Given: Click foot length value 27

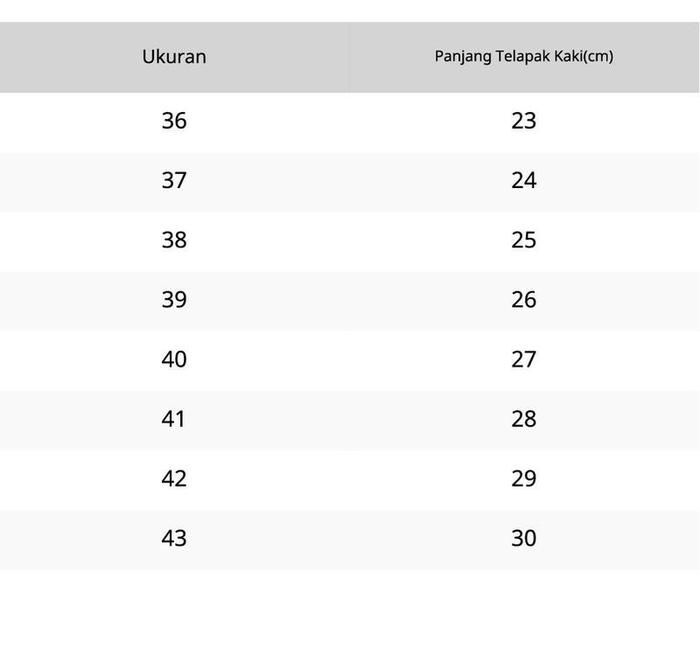Looking at the screenshot, I should 524,359.
